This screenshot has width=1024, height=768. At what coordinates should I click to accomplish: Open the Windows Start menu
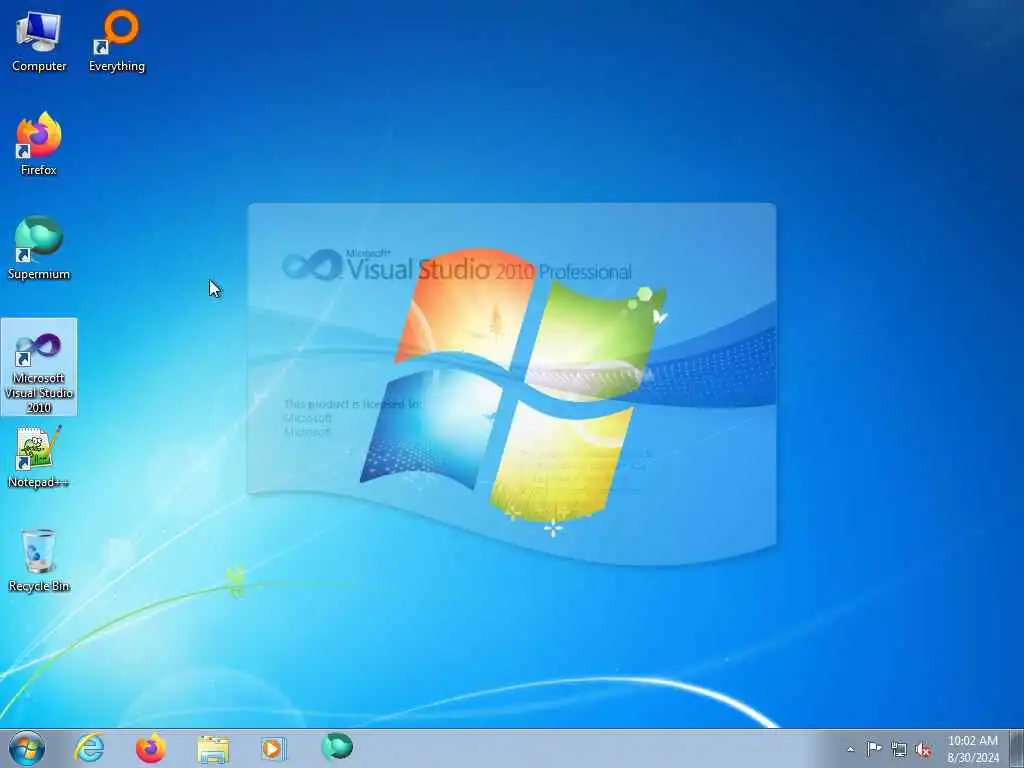click(27, 748)
